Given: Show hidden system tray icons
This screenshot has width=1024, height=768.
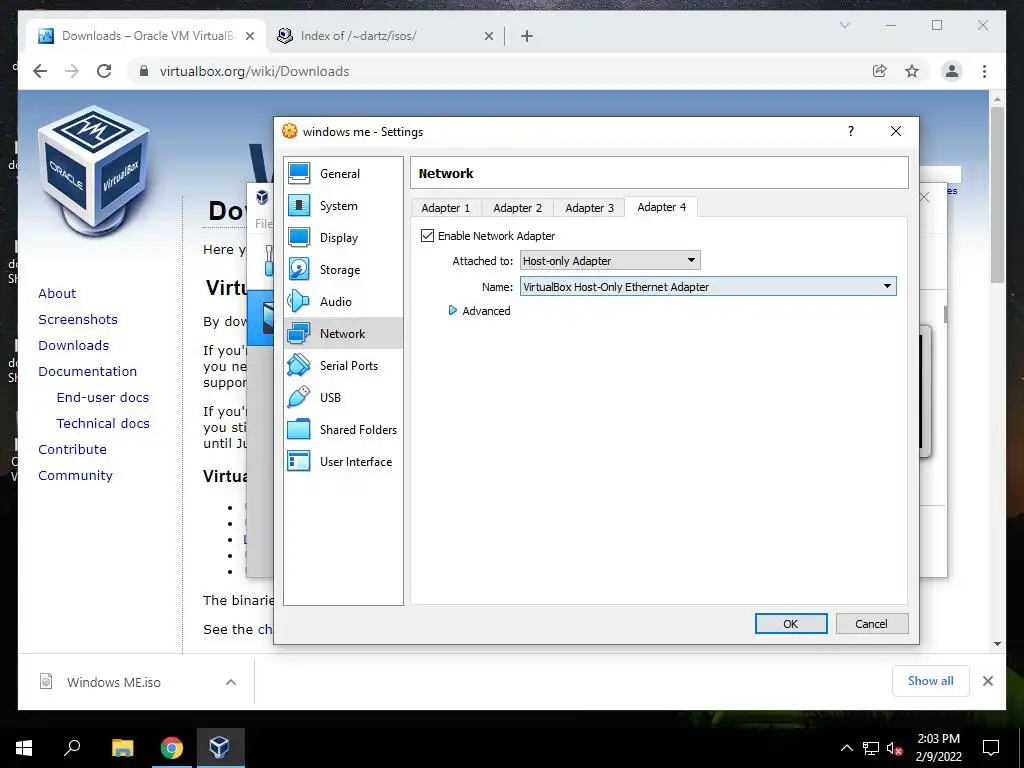Looking at the screenshot, I should pos(846,748).
